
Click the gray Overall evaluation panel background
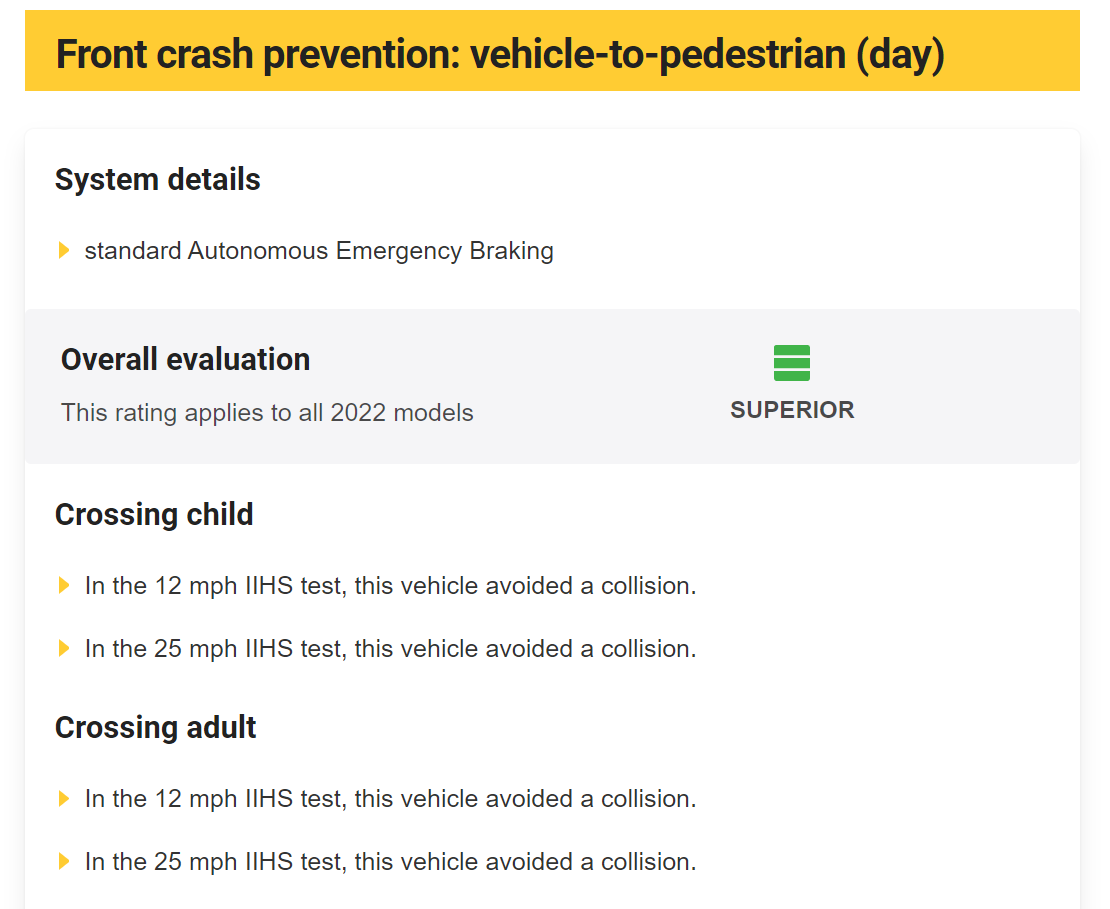[552, 387]
